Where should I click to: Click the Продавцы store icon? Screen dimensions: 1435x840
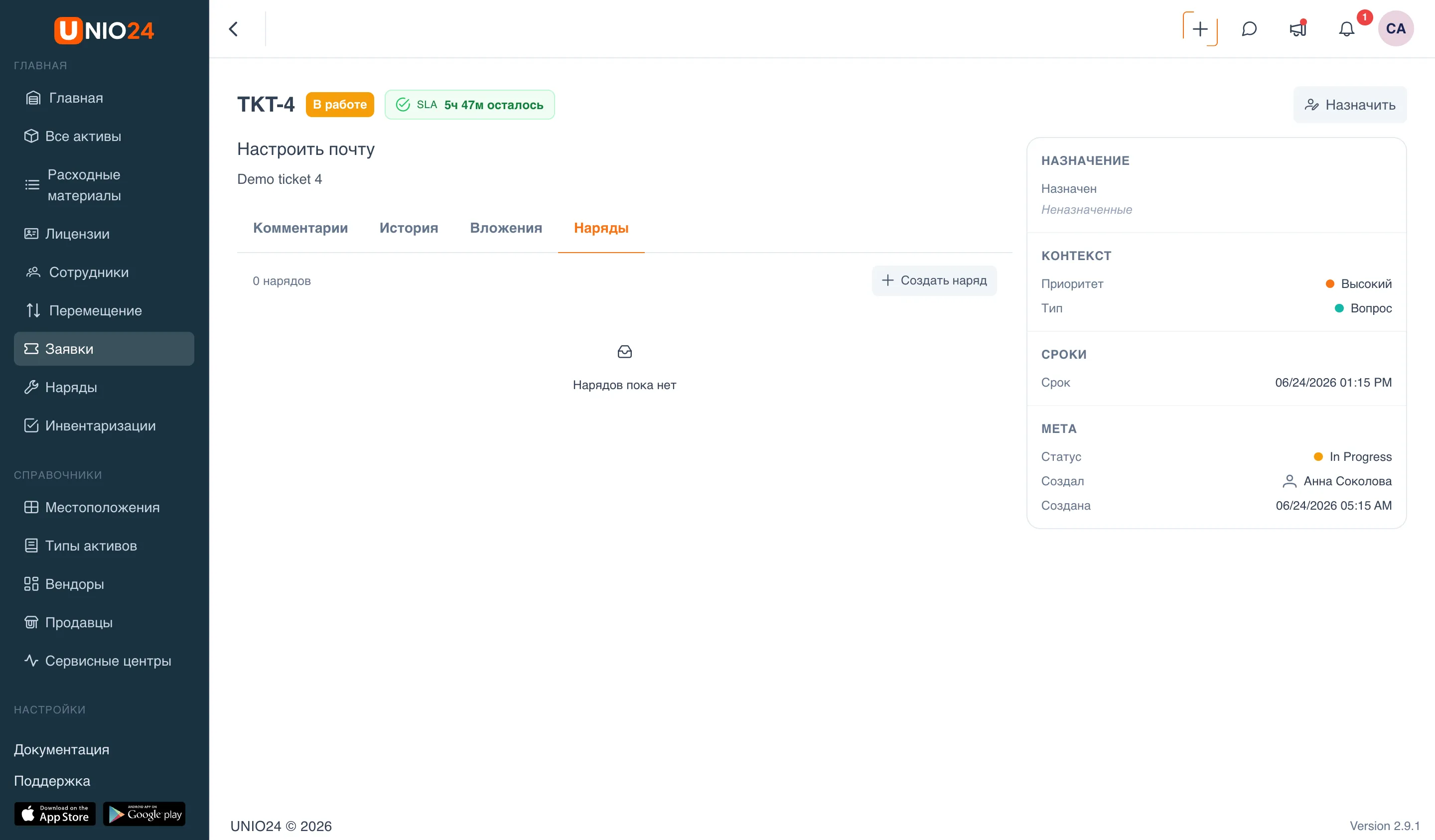31,622
